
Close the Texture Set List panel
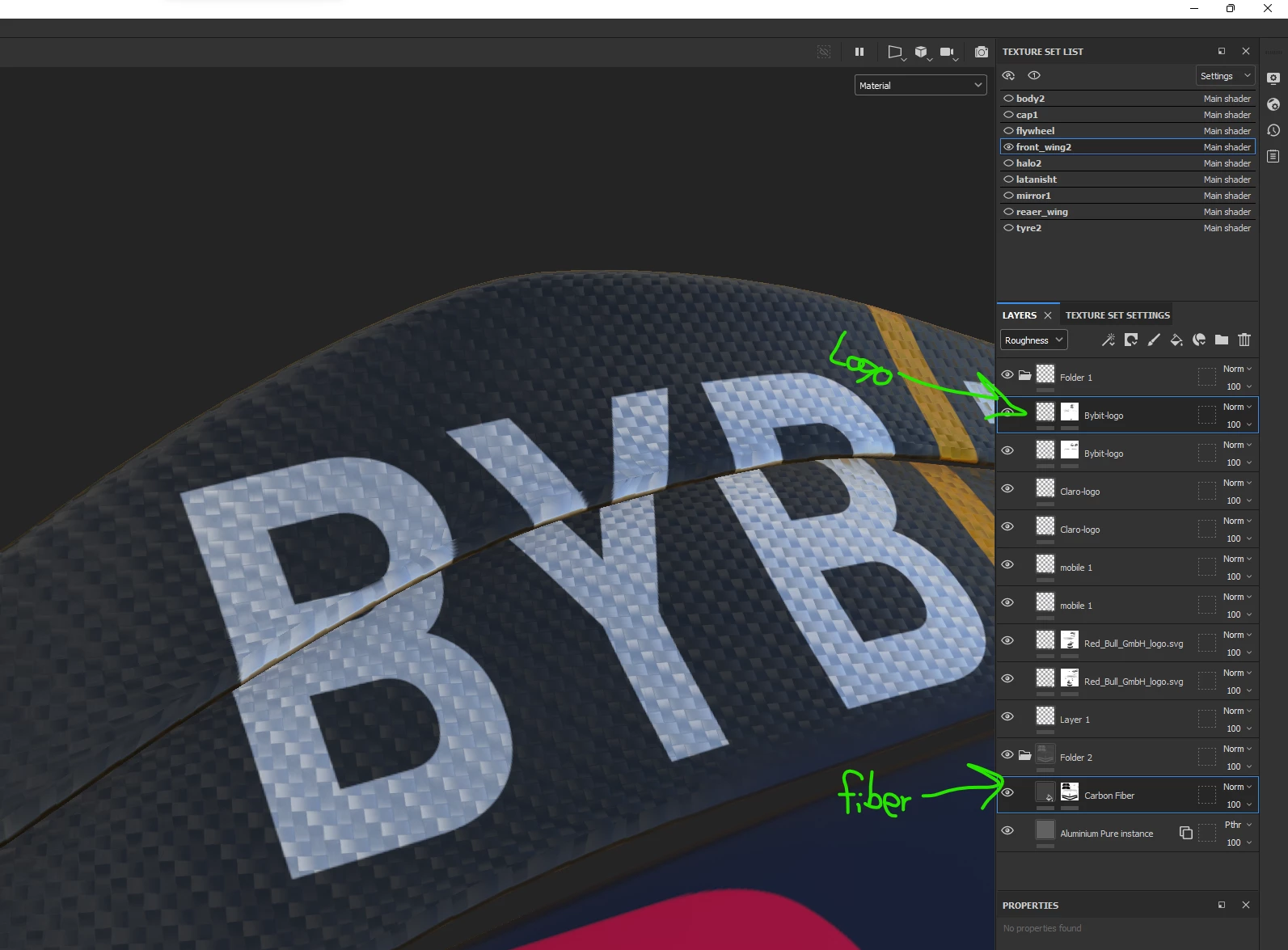coord(1246,51)
